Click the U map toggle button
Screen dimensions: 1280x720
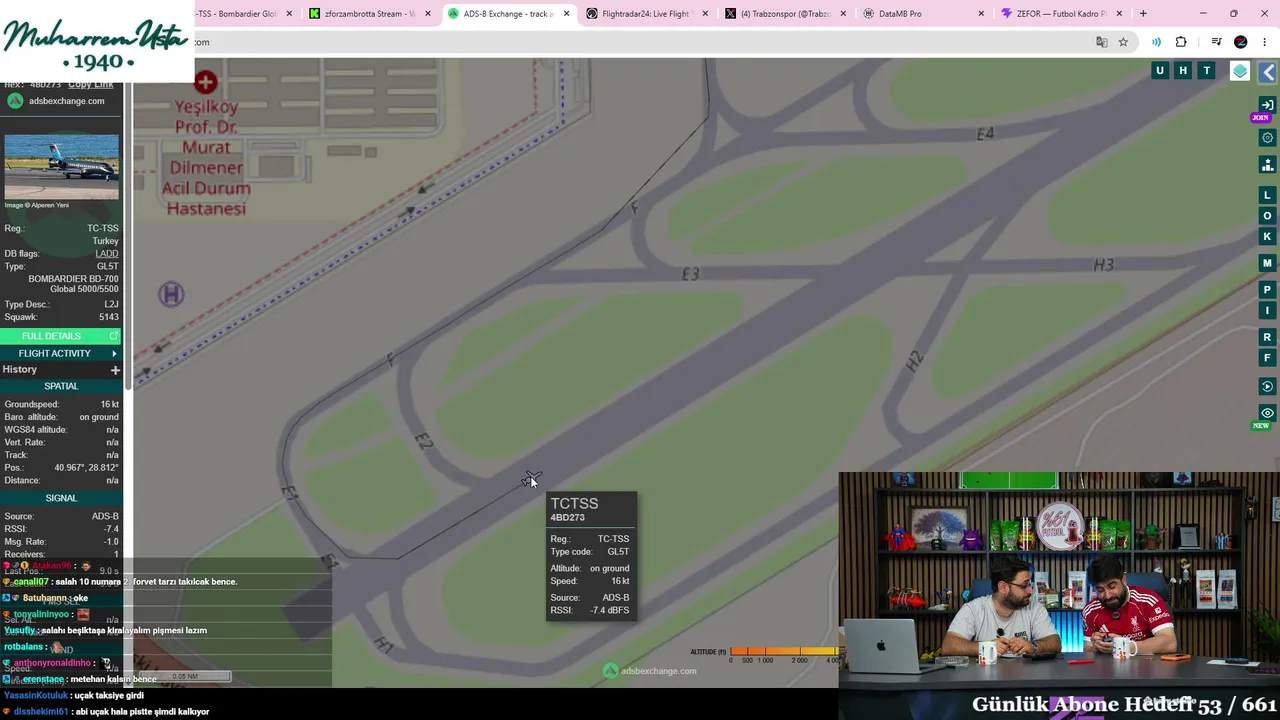pyautogui.click(x=1160, y=70)
